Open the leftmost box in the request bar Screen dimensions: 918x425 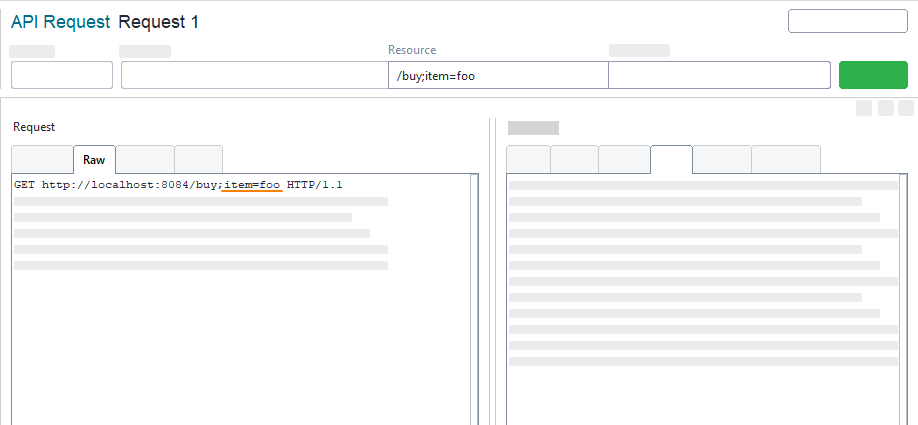(62, 76)
